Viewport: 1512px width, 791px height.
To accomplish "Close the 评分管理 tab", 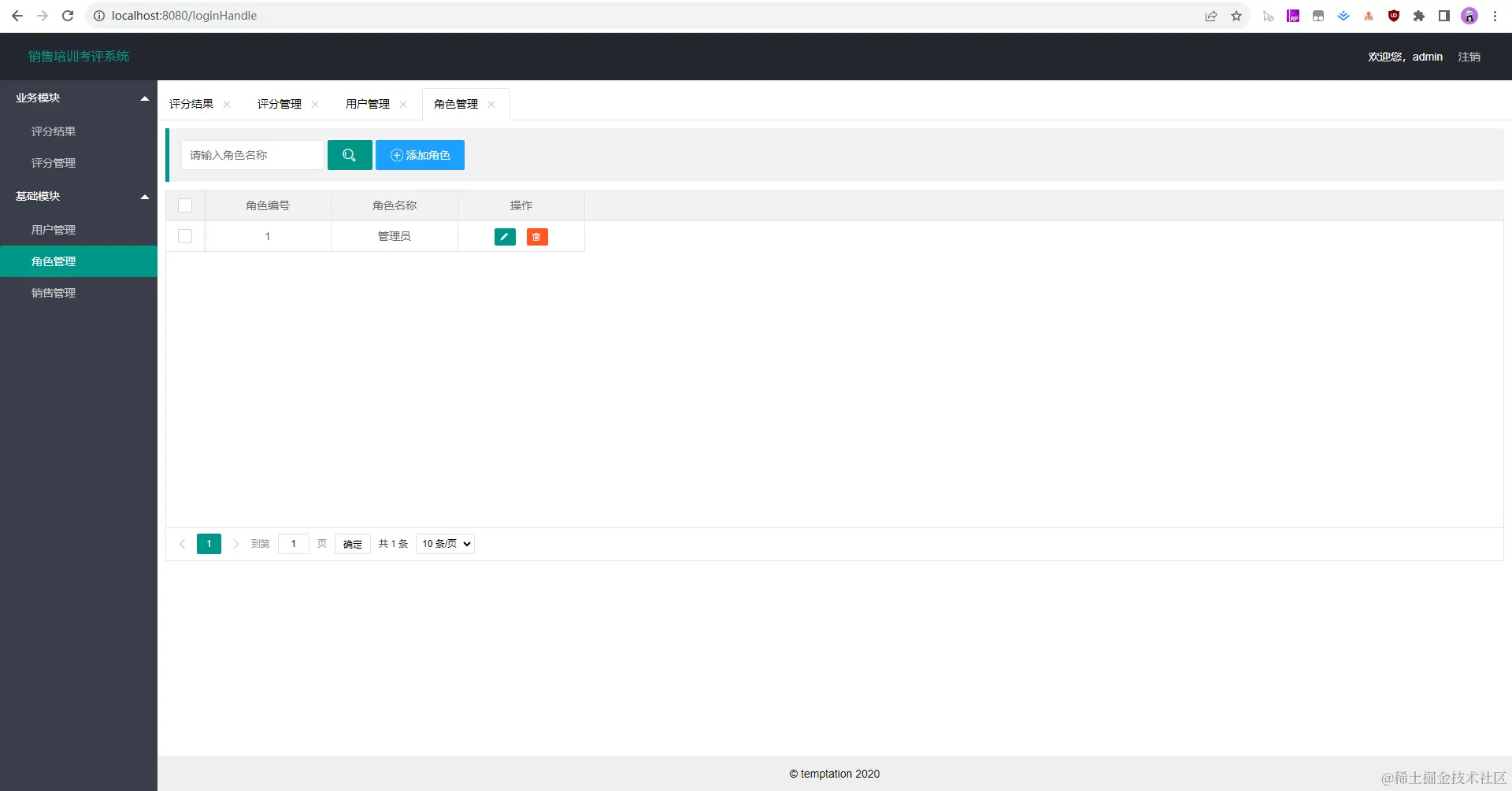I will [315, 104].
